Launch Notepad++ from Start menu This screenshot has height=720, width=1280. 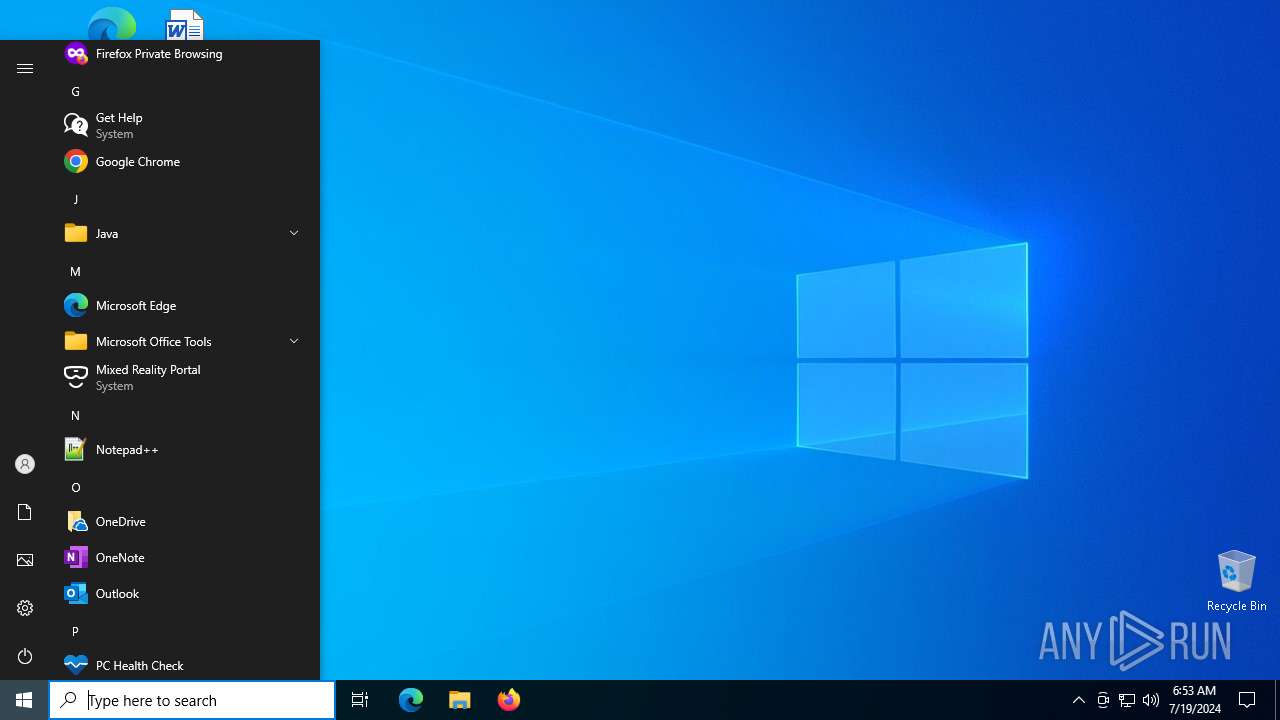coord(185,449)
